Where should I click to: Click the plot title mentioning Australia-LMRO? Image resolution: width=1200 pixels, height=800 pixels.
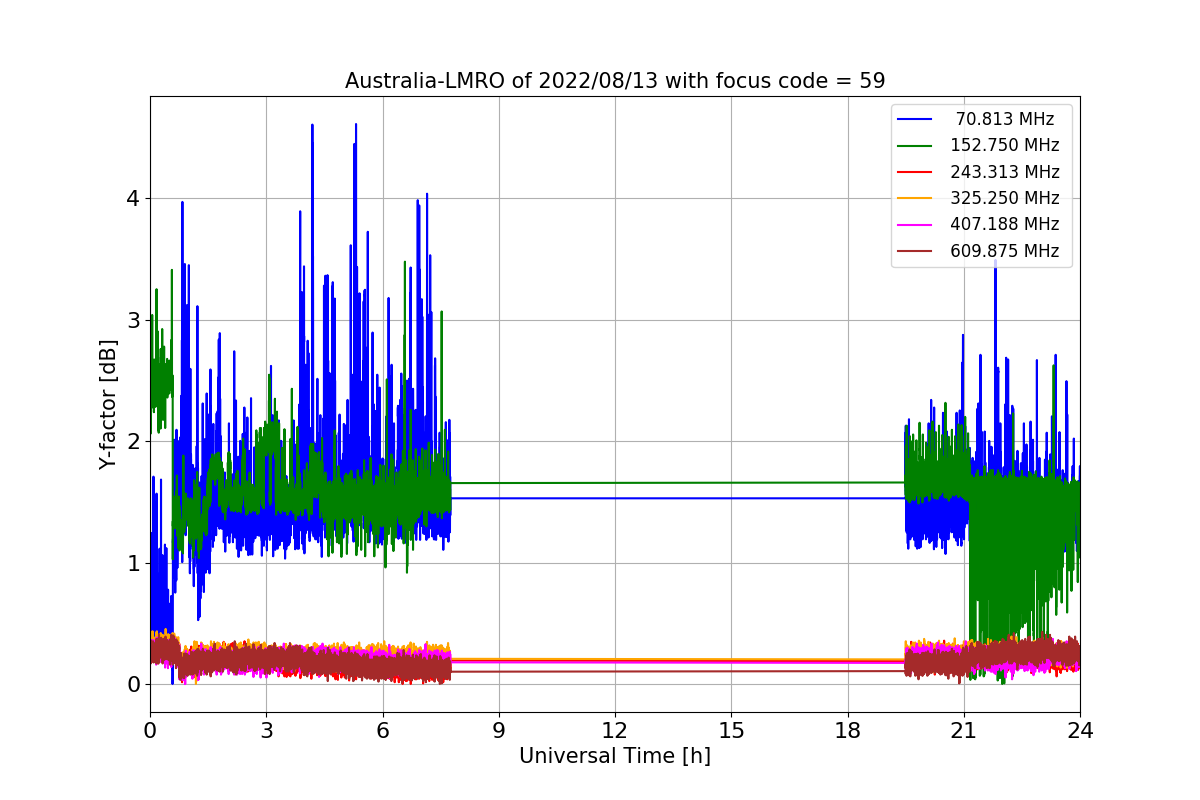click(615, 81)
